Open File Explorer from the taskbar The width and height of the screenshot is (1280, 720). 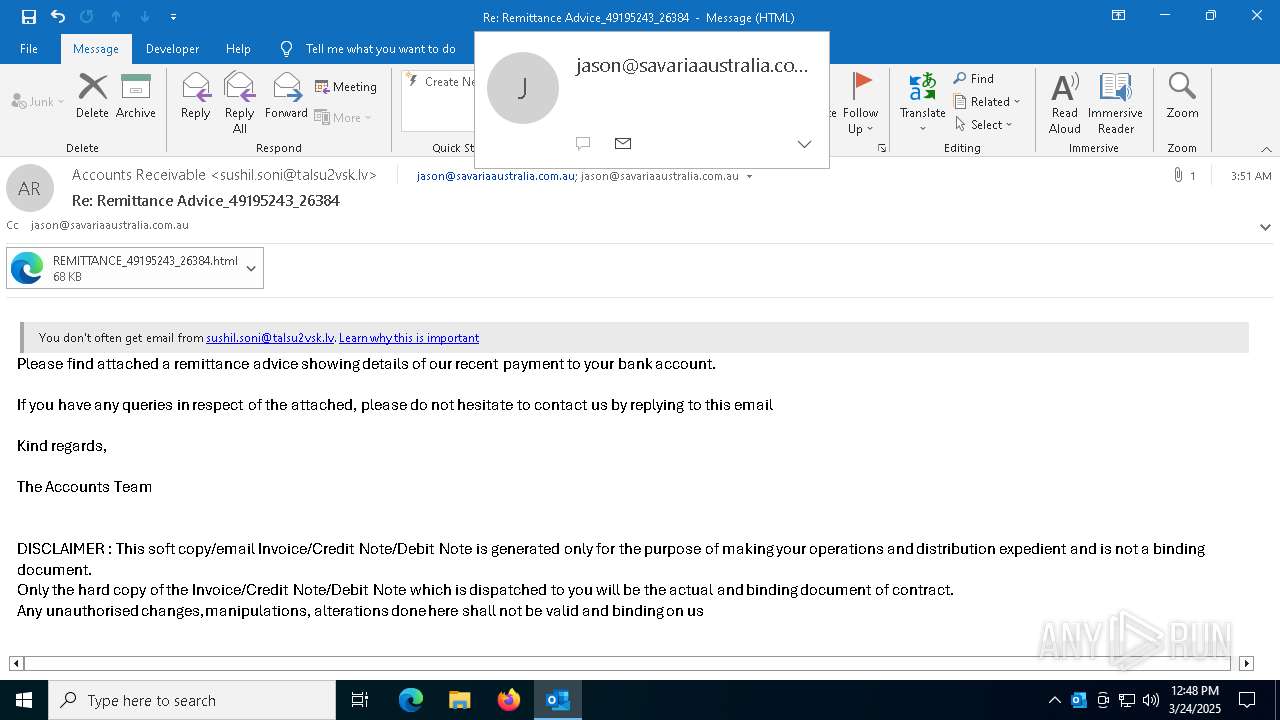[x=460, y=700]
